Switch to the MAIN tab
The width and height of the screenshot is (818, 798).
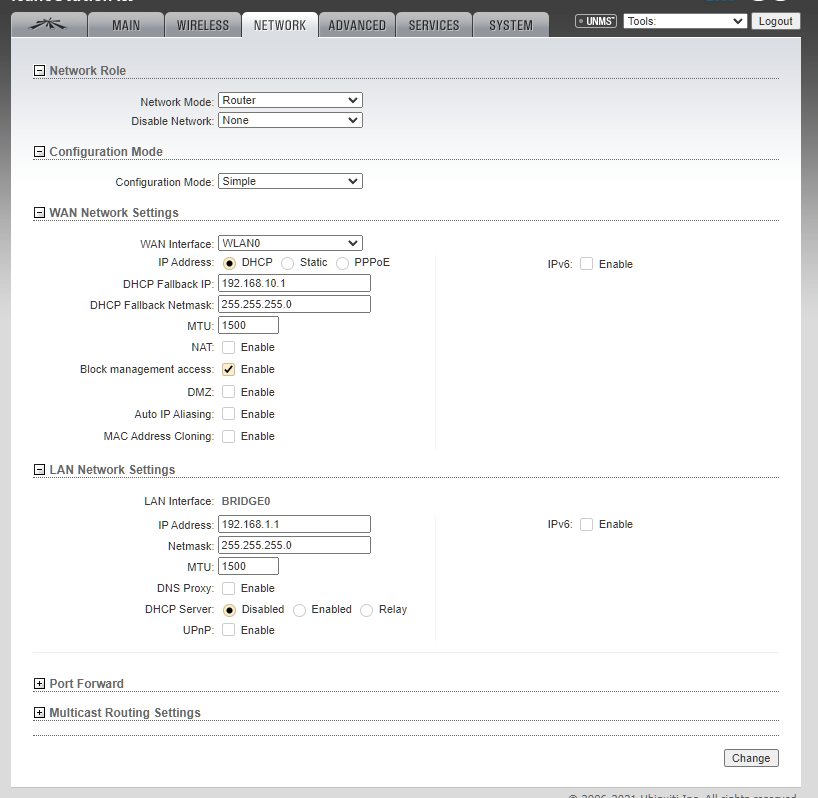(126, 25)
